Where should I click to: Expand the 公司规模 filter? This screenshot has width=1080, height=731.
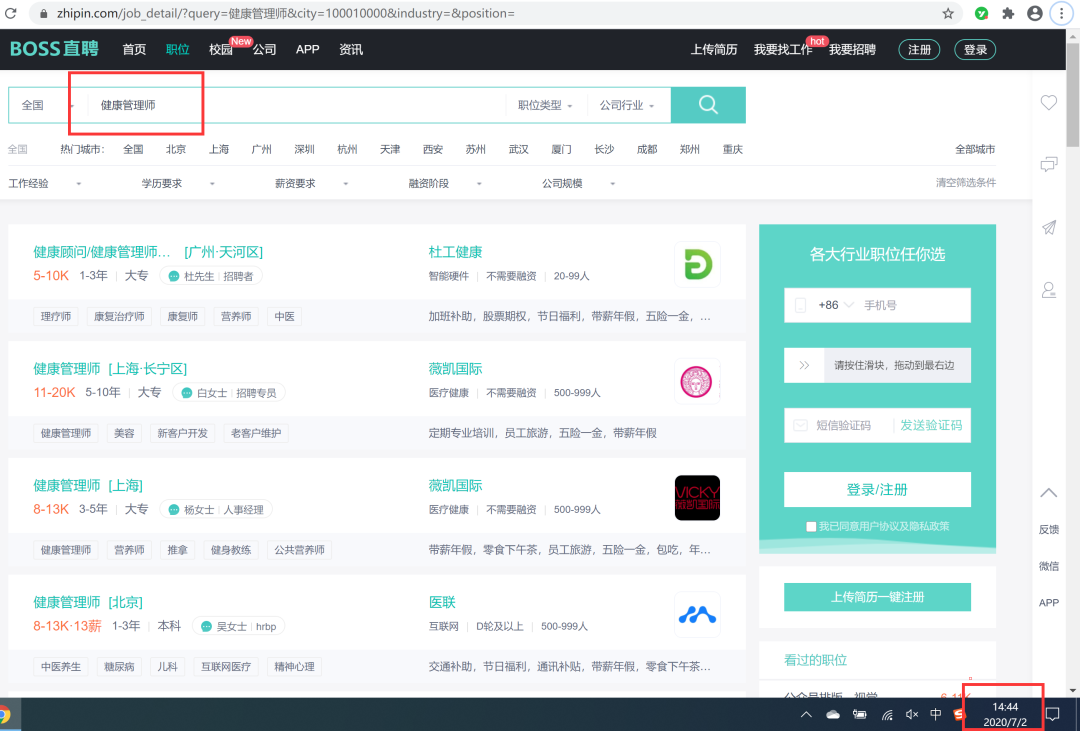(x=579, y=183)
